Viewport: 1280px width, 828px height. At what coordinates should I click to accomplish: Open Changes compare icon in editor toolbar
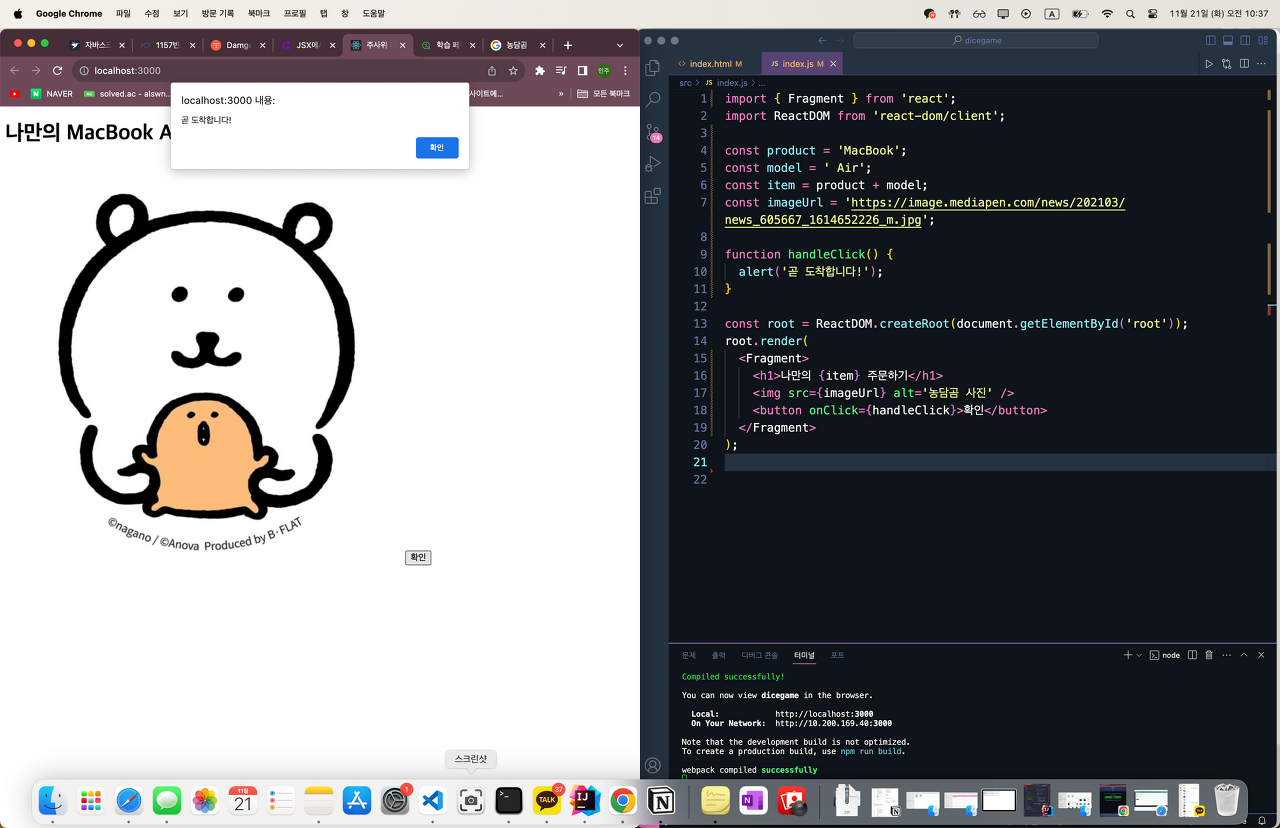[1226, 64]
